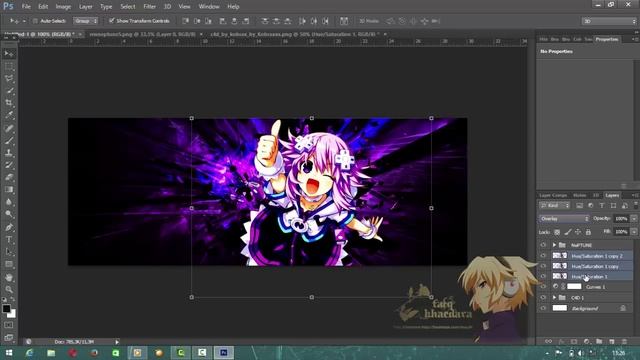Select the Rectangular Marquee tool

[9, 67]
